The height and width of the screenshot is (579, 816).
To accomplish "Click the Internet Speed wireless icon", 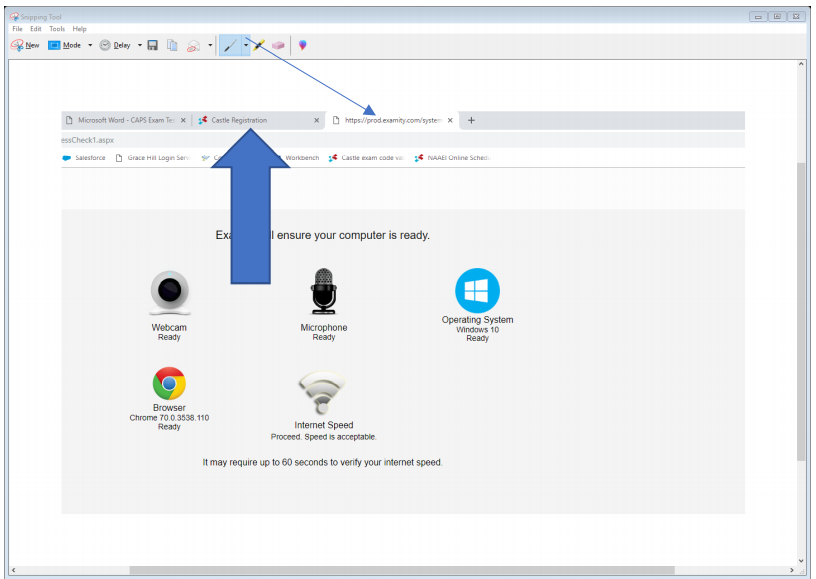I will point(323,390).
